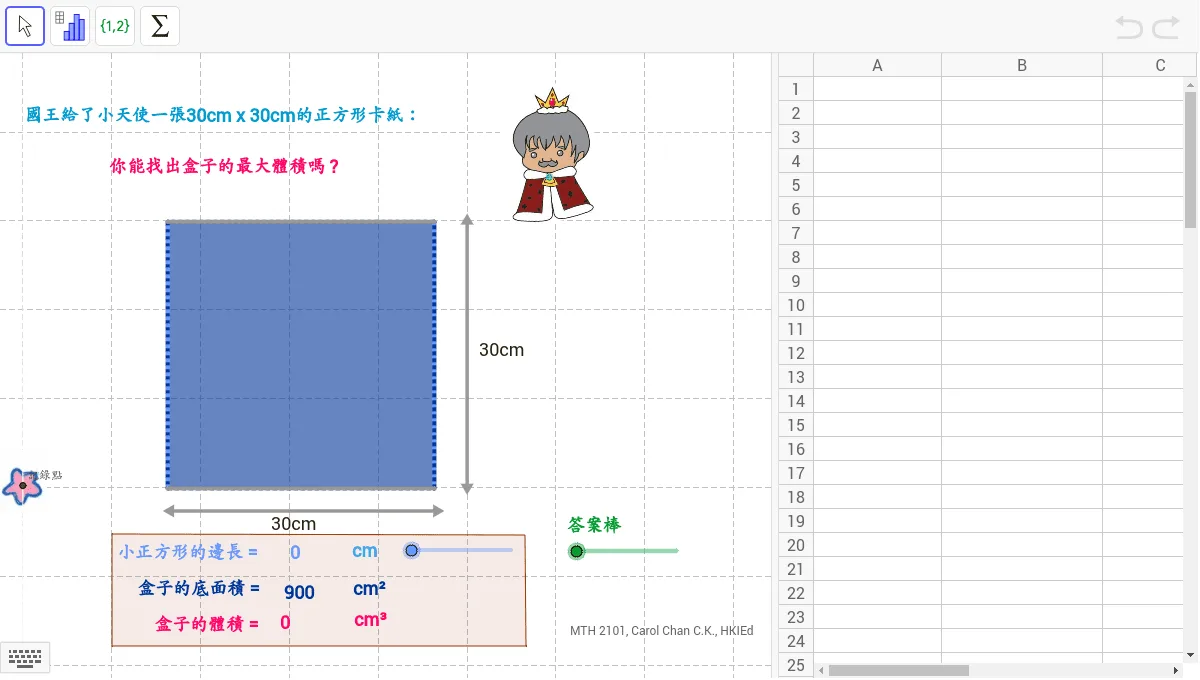Open the One Variable Analysis chart tool
Image resolution: width=1200 pixels, height=680 pixels.
[x=70, y=26]
